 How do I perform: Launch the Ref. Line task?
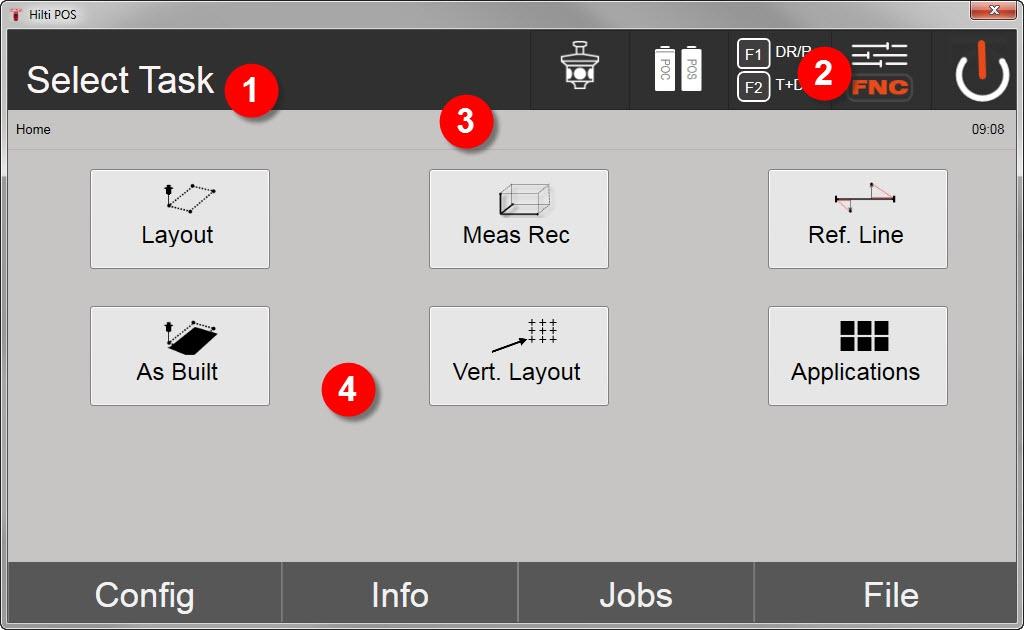click(857, 219)
